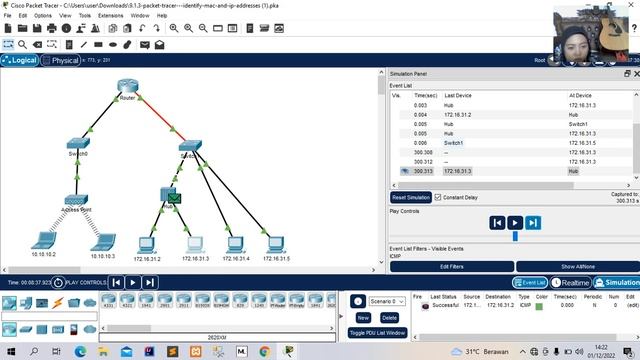Open the Scenario 0 dropdown
Viewport: 640px width, 360px height.
pyautogui.click(x=387, y=301)
